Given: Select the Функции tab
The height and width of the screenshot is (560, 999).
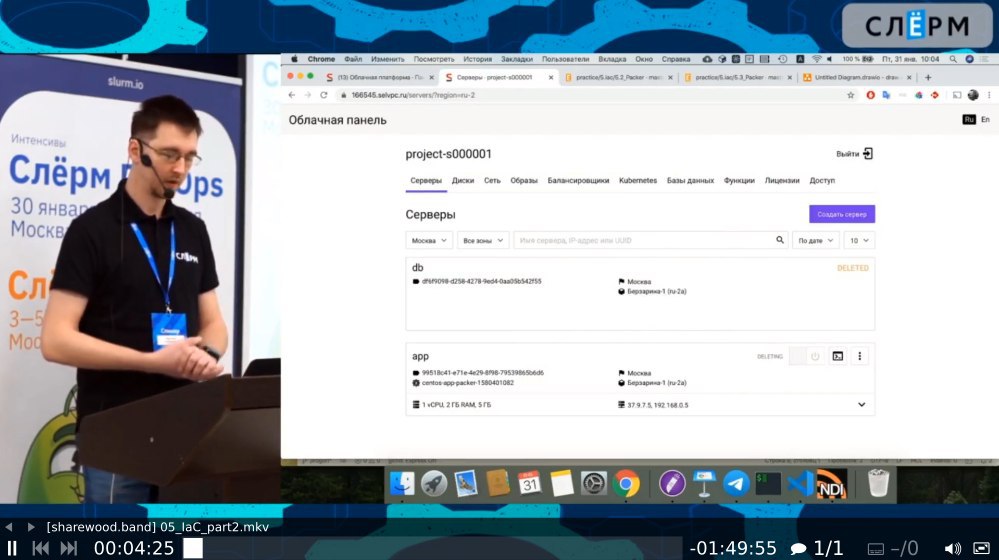Looking at the screenshot, I should click(x=739, y=181).
